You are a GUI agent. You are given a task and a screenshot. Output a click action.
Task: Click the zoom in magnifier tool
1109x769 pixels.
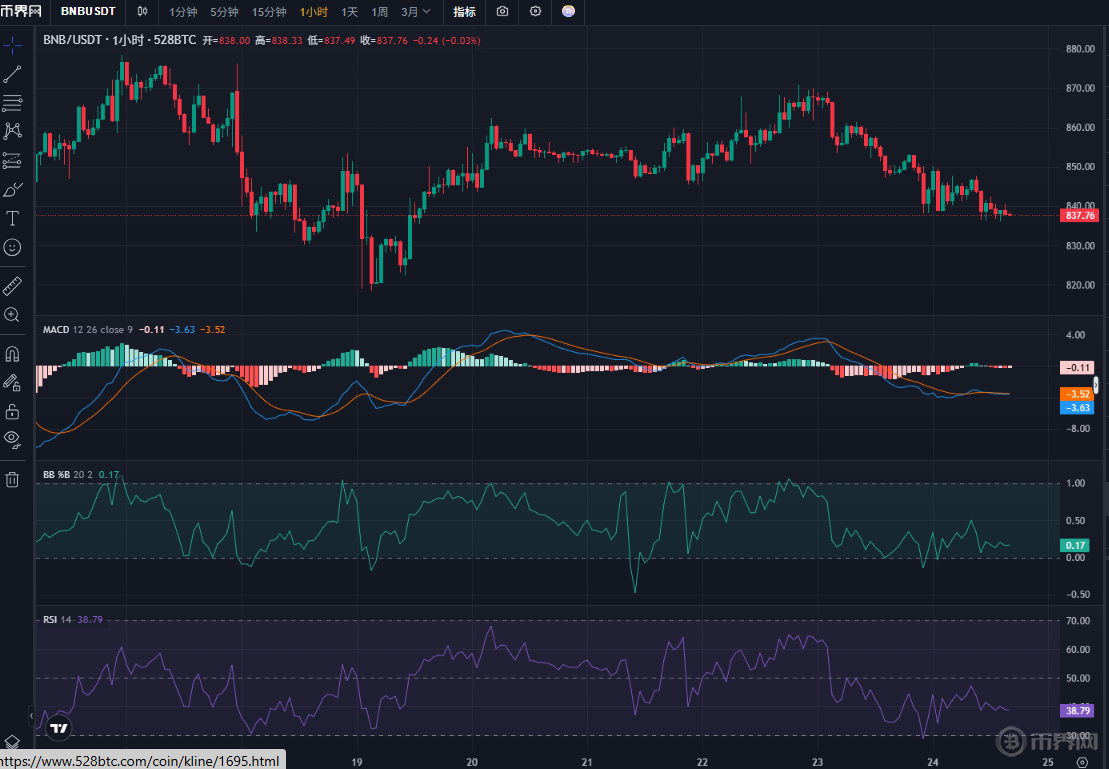[12, 315]
